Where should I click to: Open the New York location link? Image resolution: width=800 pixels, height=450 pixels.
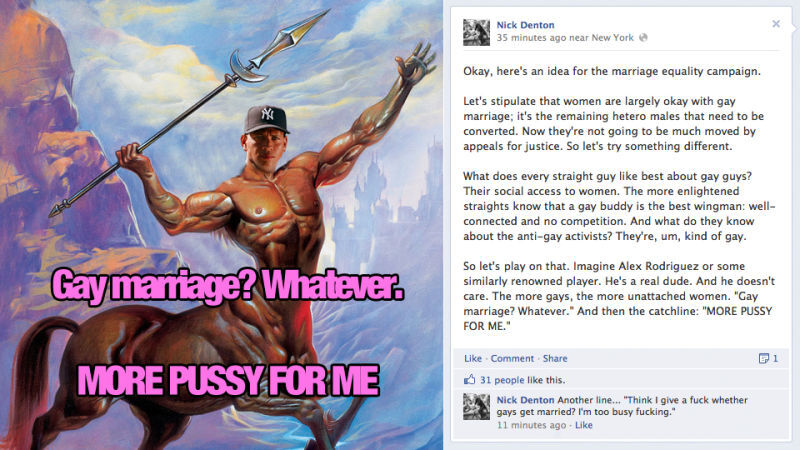pos(612,38)
